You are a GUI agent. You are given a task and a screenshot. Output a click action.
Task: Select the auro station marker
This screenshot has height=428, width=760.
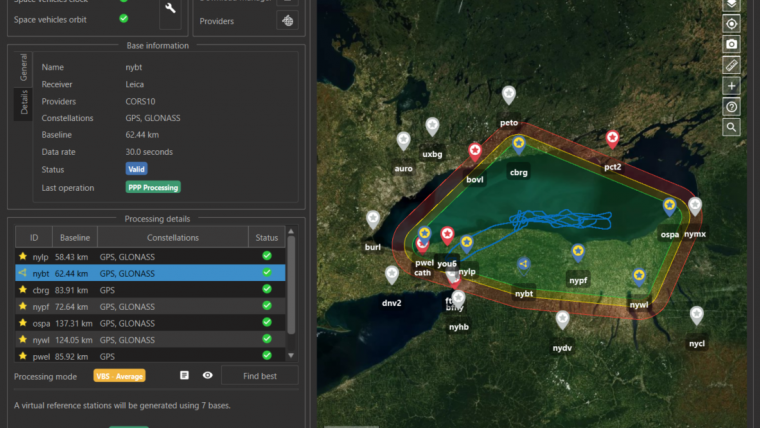coord(403,142)
